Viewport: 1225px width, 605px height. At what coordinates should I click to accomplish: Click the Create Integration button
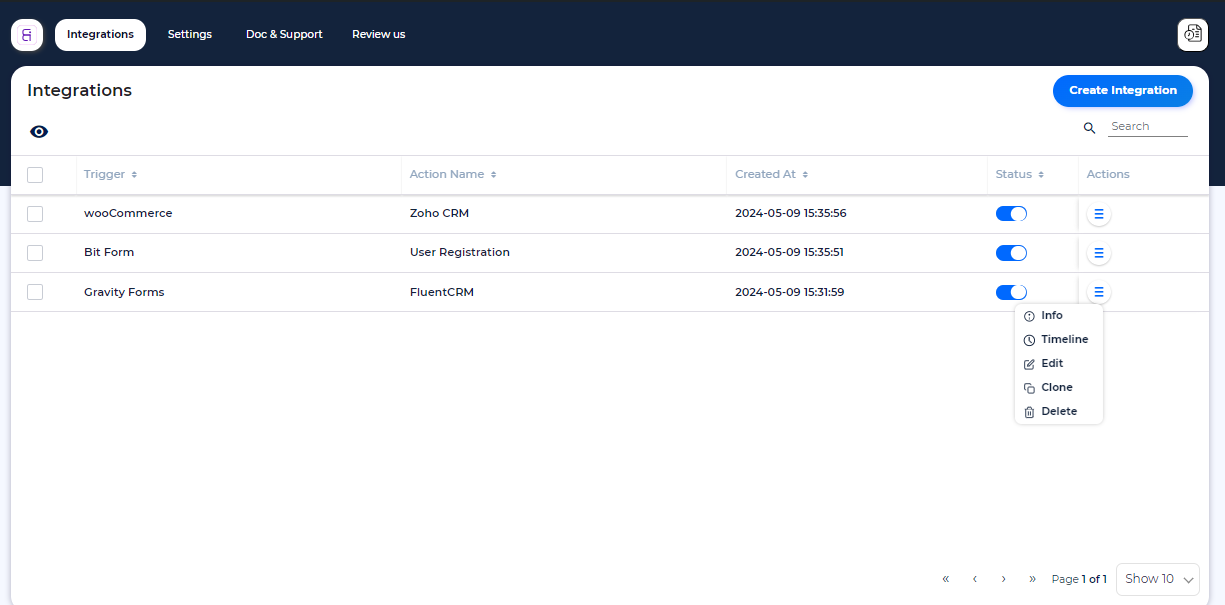(1122, 90)
